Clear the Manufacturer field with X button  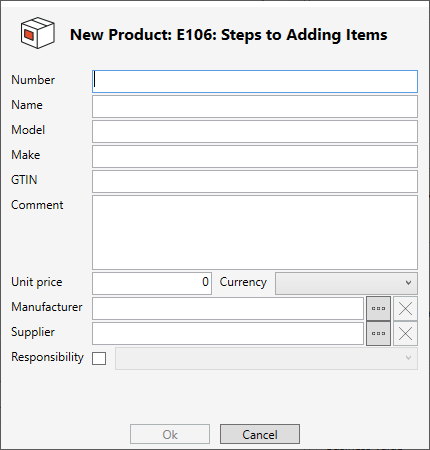click(x=405, y=308)
